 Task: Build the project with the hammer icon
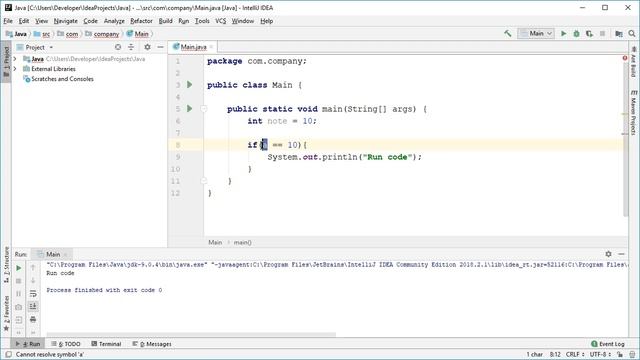pos(507,33)
